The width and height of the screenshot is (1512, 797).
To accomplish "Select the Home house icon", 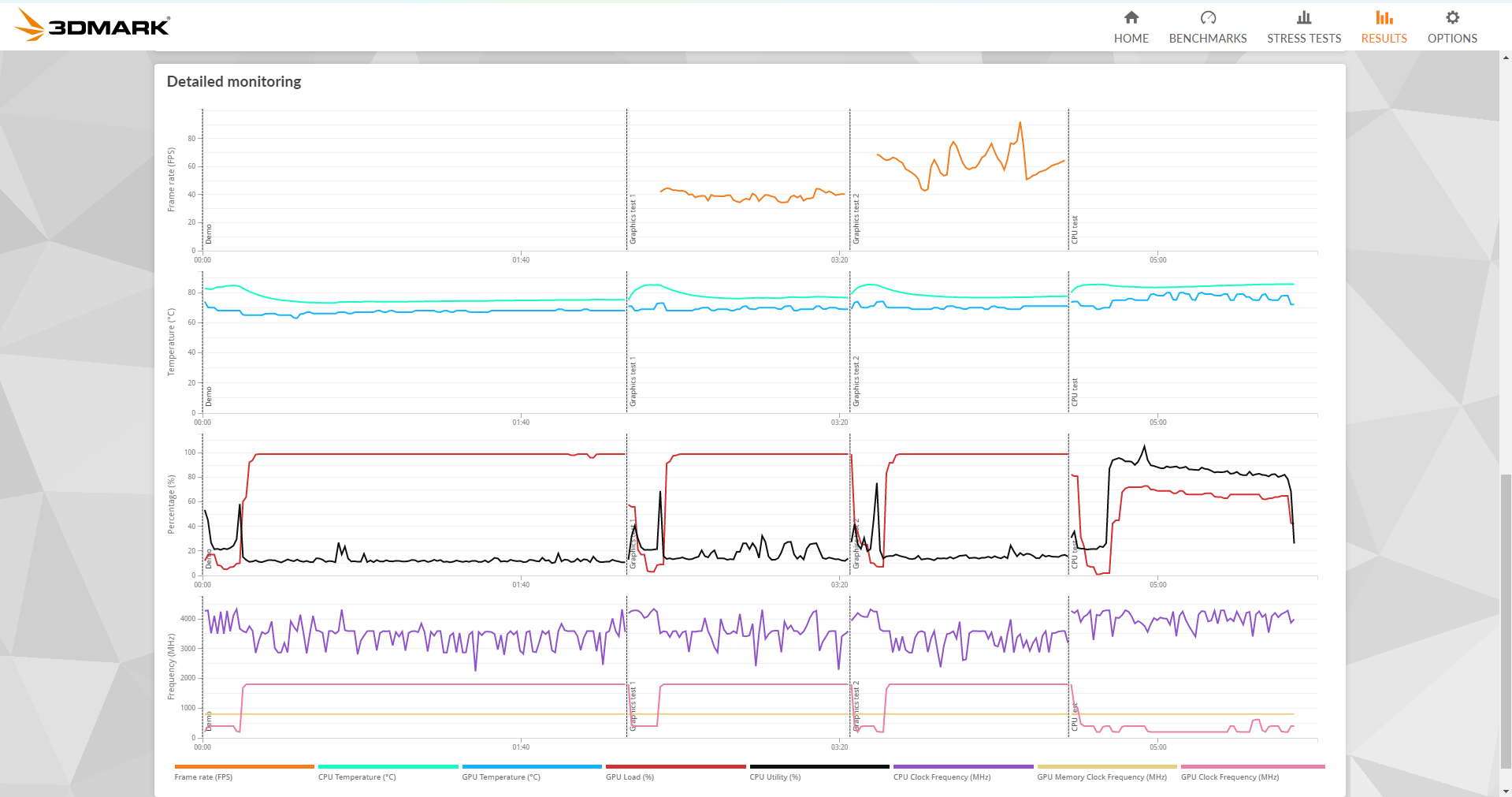I will point(1131,17).
